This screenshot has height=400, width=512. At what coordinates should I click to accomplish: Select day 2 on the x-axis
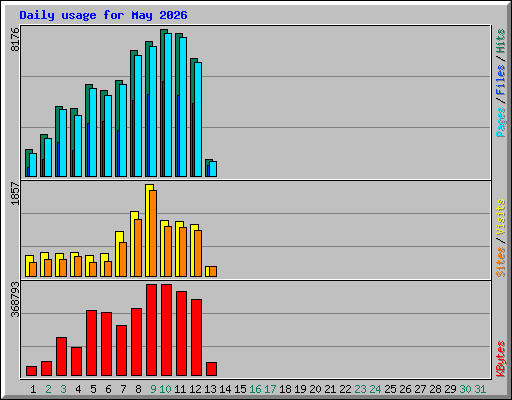pos(48,389)
